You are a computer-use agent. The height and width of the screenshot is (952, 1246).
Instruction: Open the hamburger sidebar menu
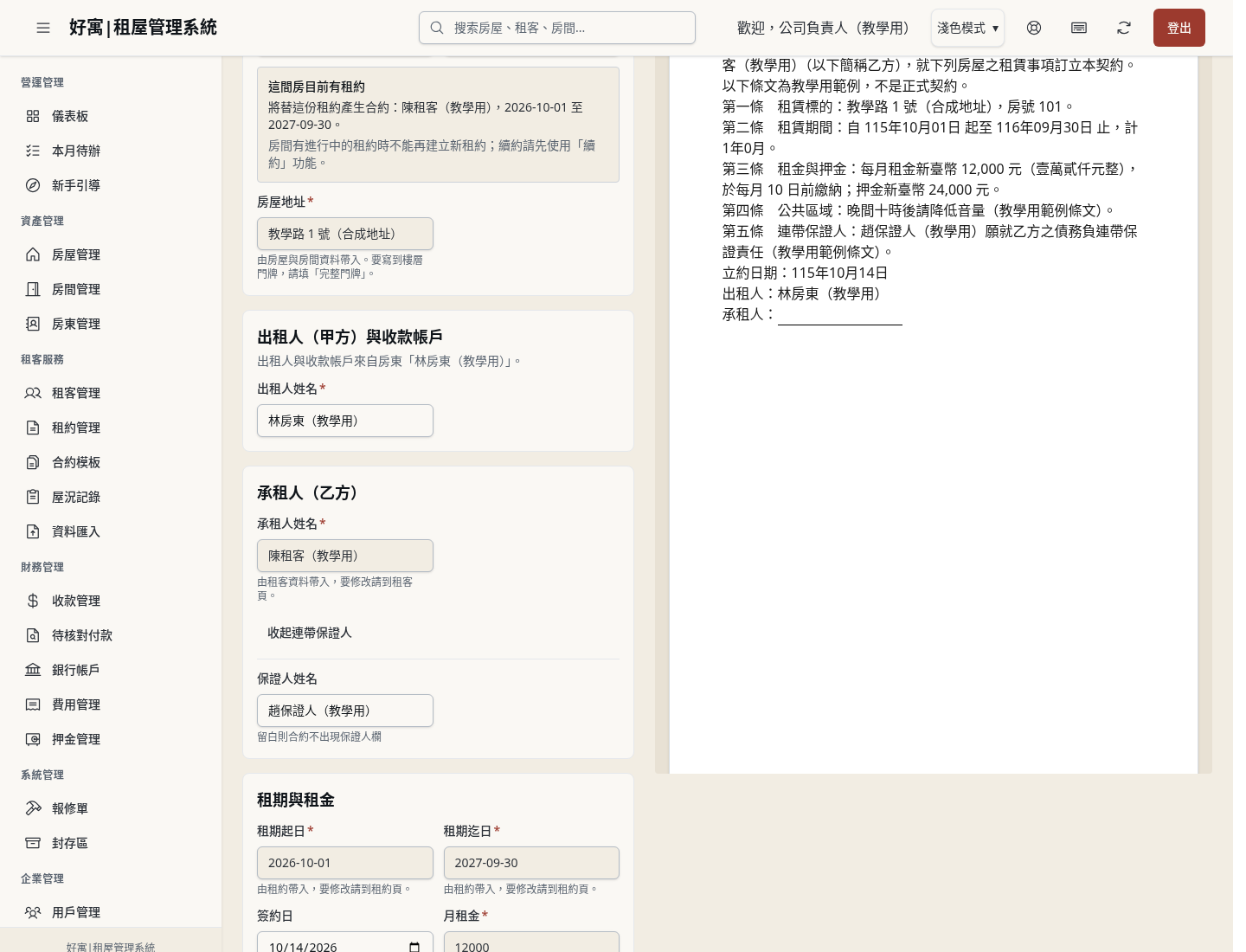[x=43, y=28]
